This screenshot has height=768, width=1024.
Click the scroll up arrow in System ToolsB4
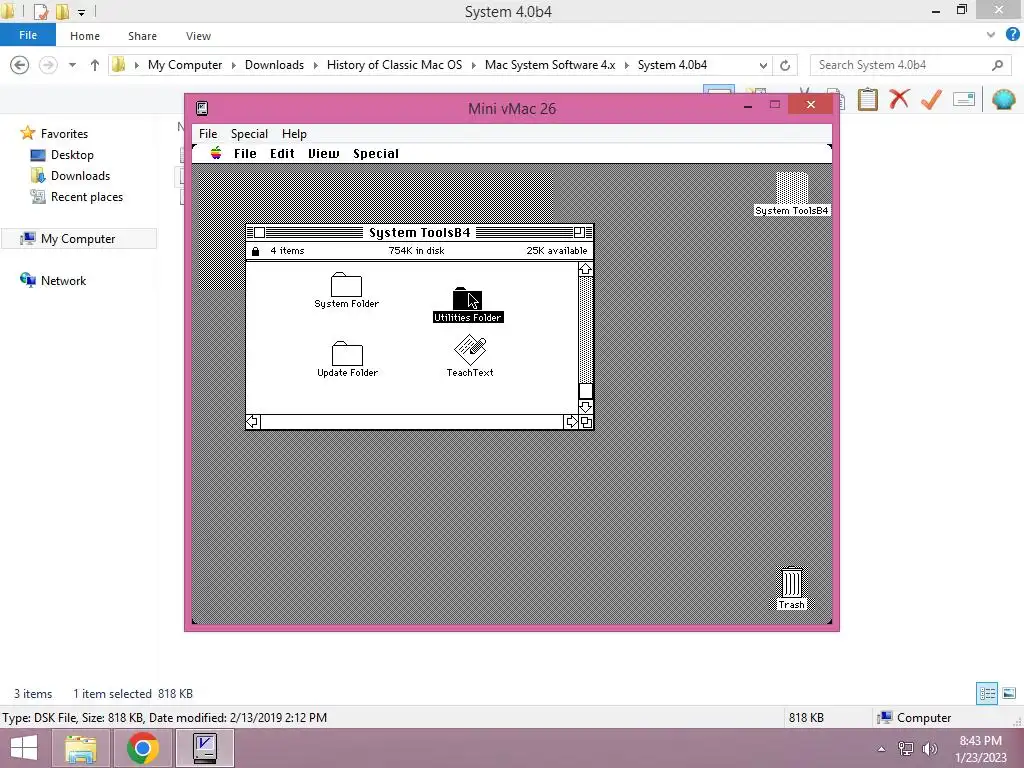coord(585,269)
